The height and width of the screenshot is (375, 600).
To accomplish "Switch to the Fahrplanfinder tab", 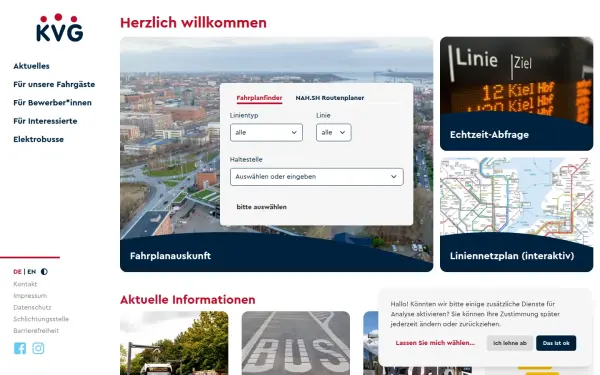I will click(x=259, y=98).
